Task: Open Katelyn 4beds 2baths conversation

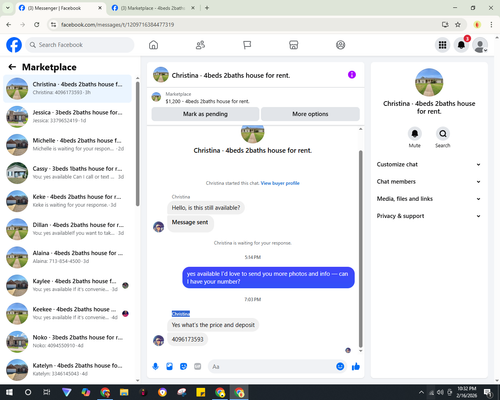Action: coord(67,369)
